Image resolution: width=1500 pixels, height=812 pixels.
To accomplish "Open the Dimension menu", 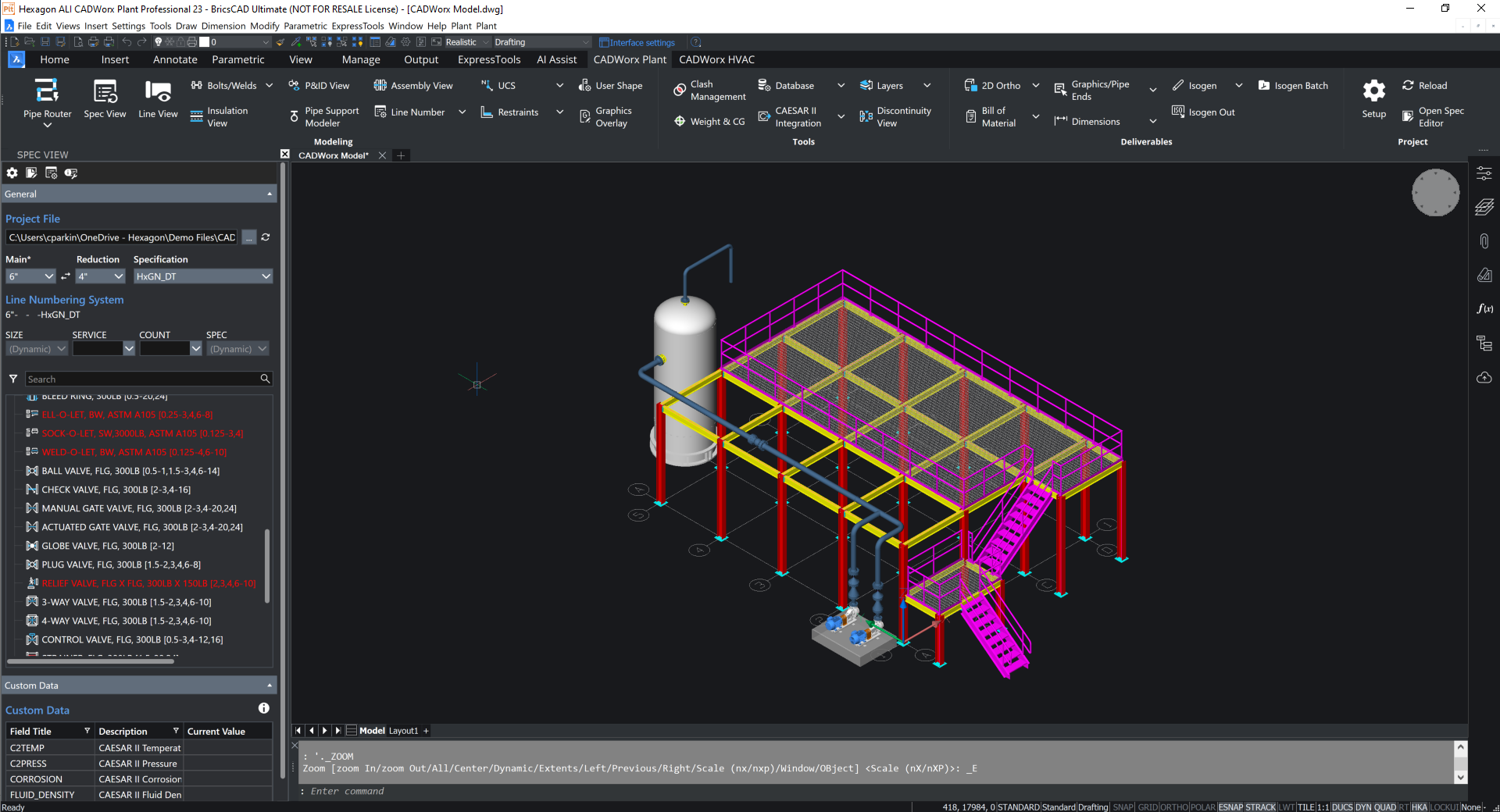I will pos(223,26).
